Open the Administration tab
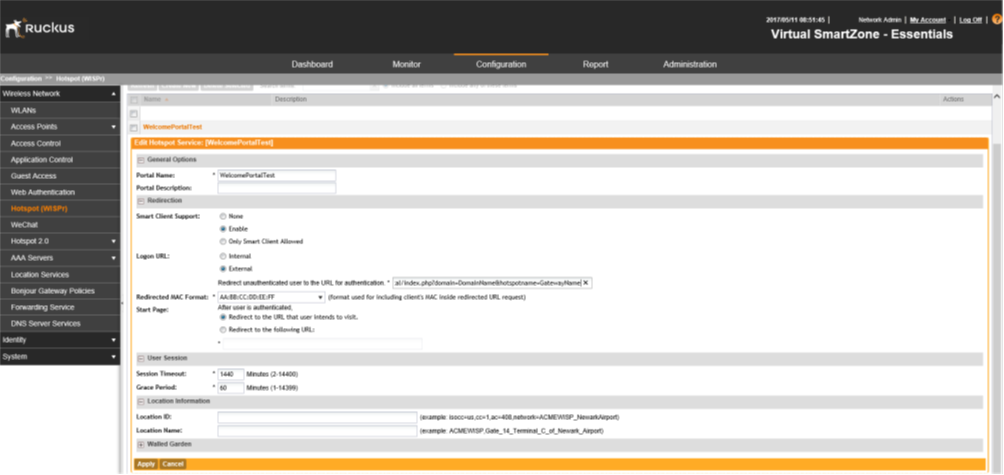Screen dimensions: 1004x475 tap(689, 64)
